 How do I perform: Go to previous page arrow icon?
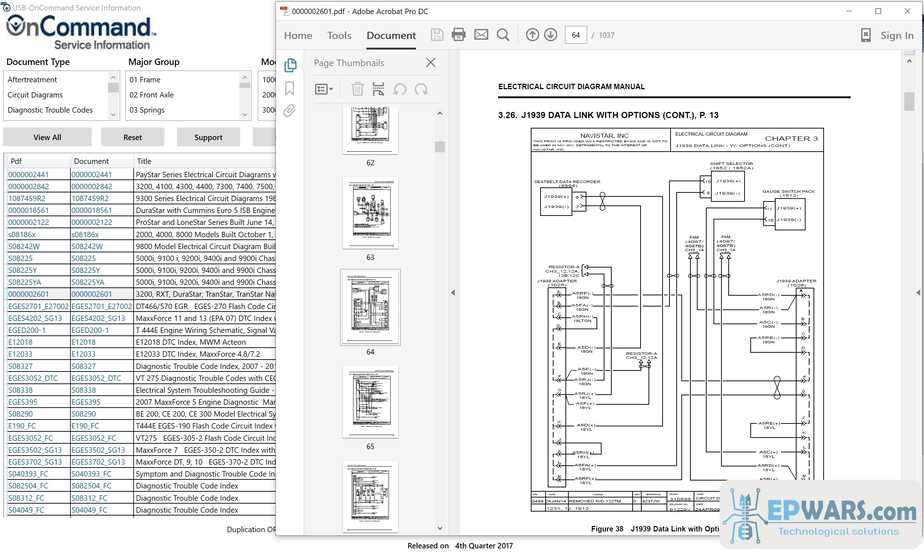pyautogui.click(x=532, y=35)
